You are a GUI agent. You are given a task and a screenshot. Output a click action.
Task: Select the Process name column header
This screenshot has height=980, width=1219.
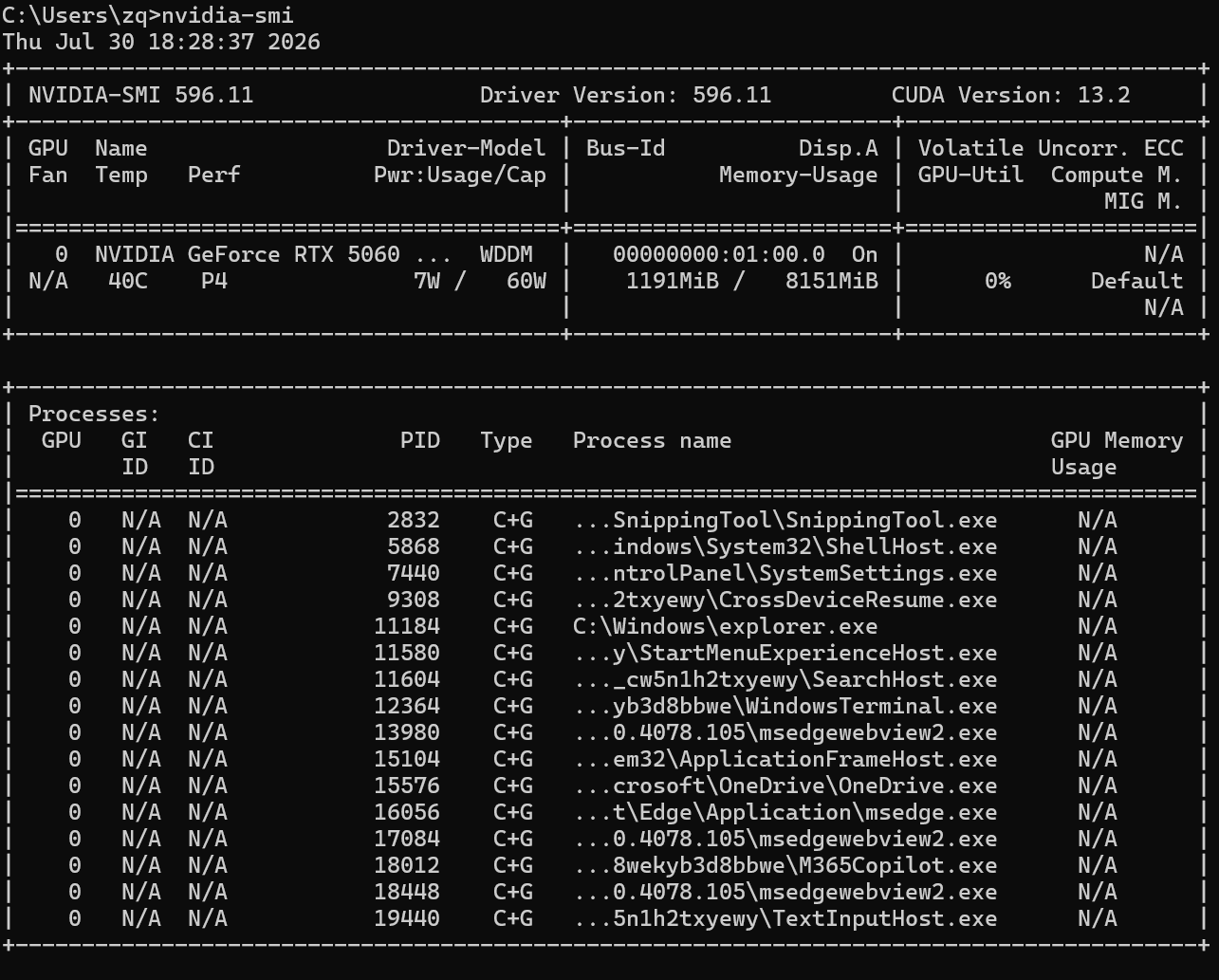653,440
